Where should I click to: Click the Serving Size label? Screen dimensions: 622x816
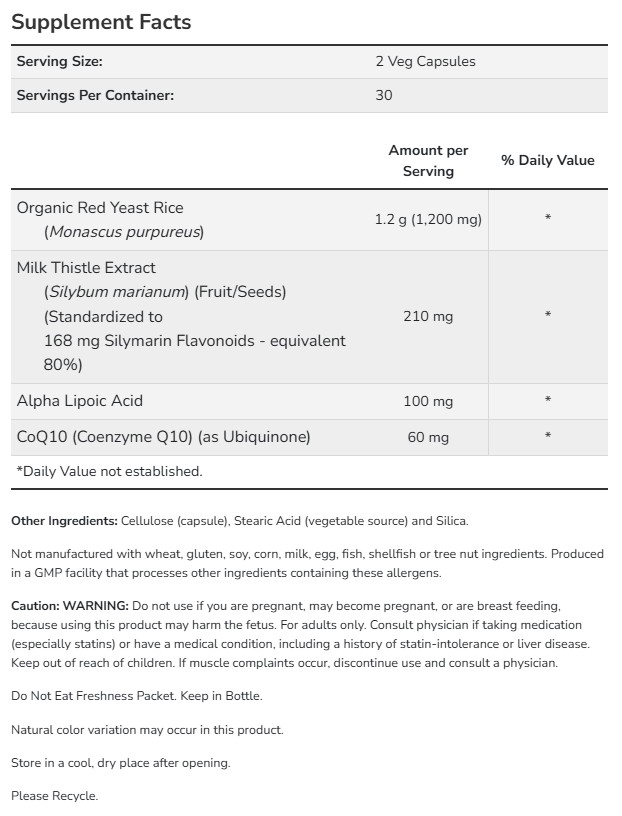(x=60, y=61)
